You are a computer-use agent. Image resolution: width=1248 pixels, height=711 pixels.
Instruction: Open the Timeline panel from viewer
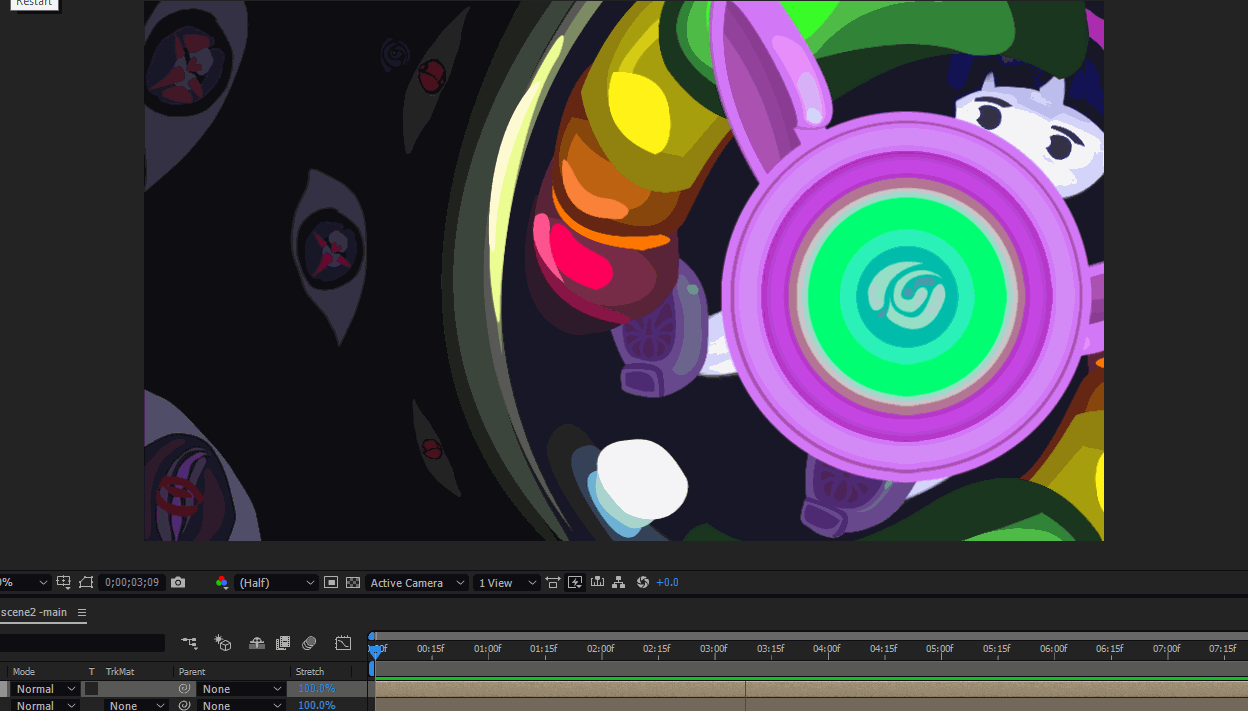597,582
